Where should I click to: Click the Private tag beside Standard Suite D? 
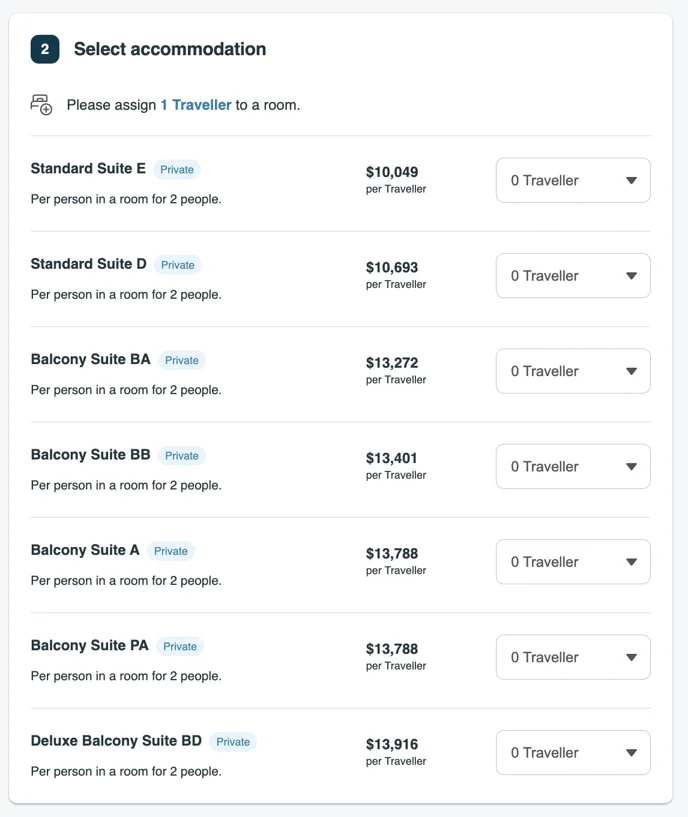click(x=177, y=265)
